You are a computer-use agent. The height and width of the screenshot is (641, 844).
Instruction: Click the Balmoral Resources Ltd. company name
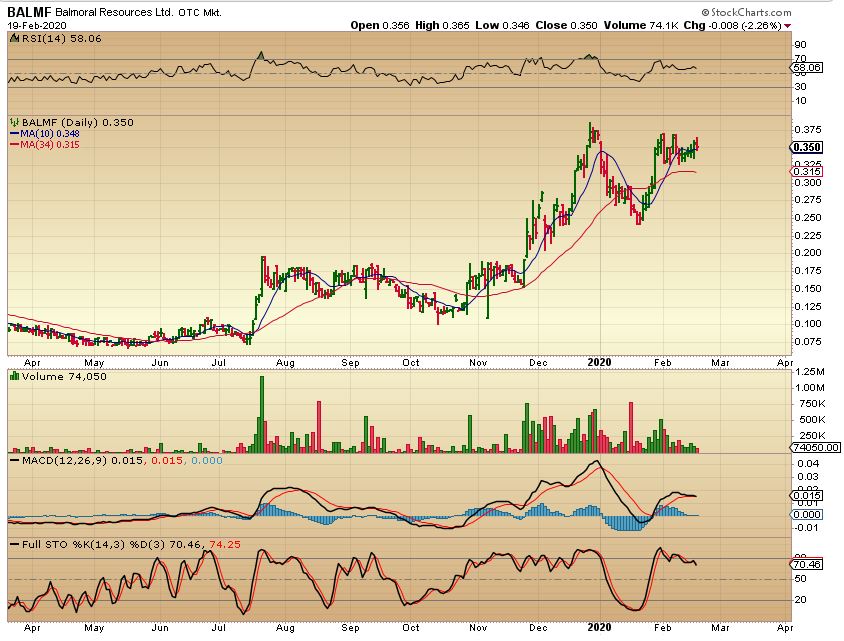tap(114, 12)
